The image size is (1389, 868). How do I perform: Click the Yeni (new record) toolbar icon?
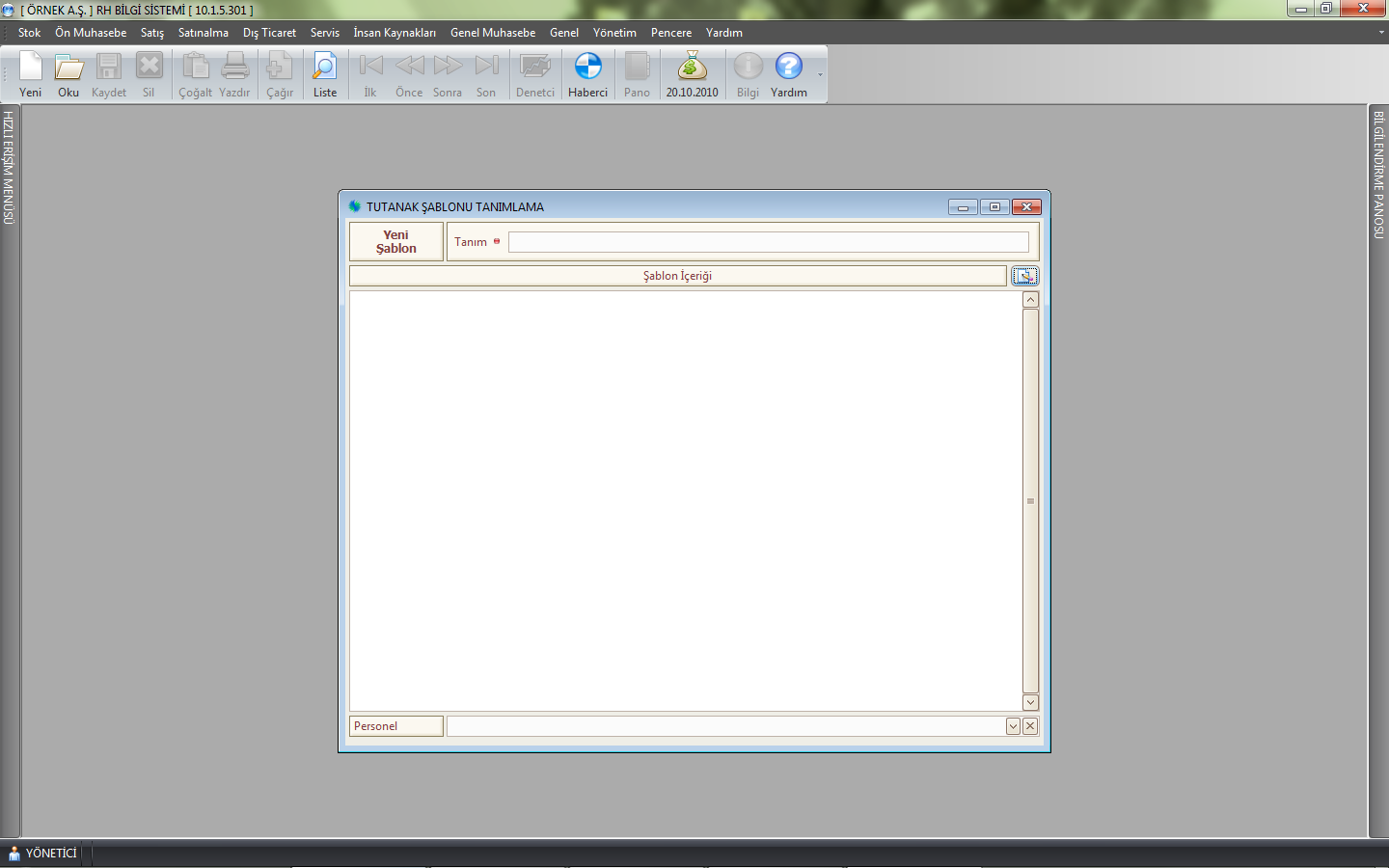pos(31,75)
